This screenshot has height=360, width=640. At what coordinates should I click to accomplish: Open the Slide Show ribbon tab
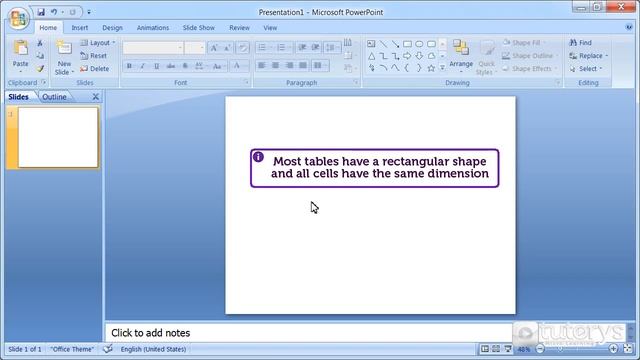[x=198, y=28]
